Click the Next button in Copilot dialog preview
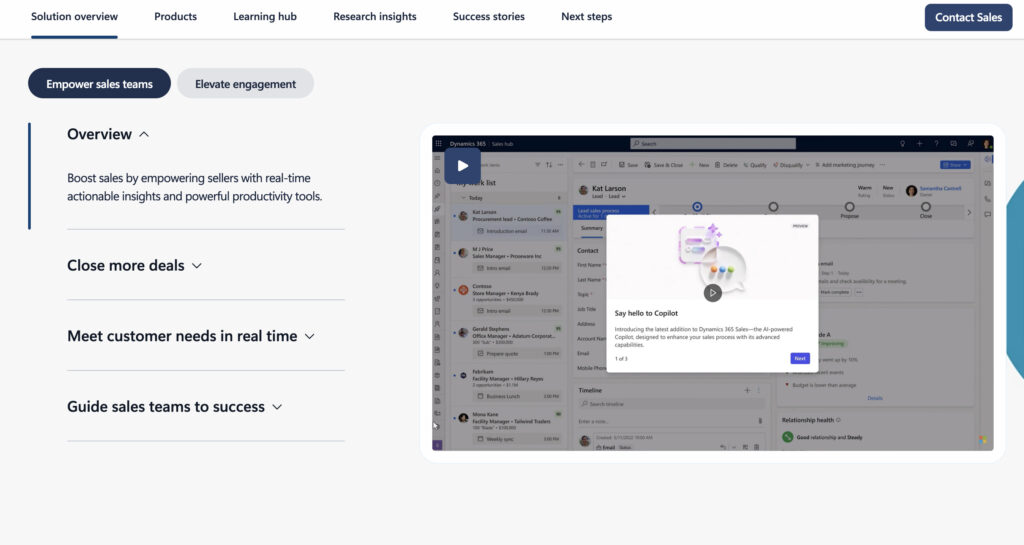 click(x=799, y=358)
